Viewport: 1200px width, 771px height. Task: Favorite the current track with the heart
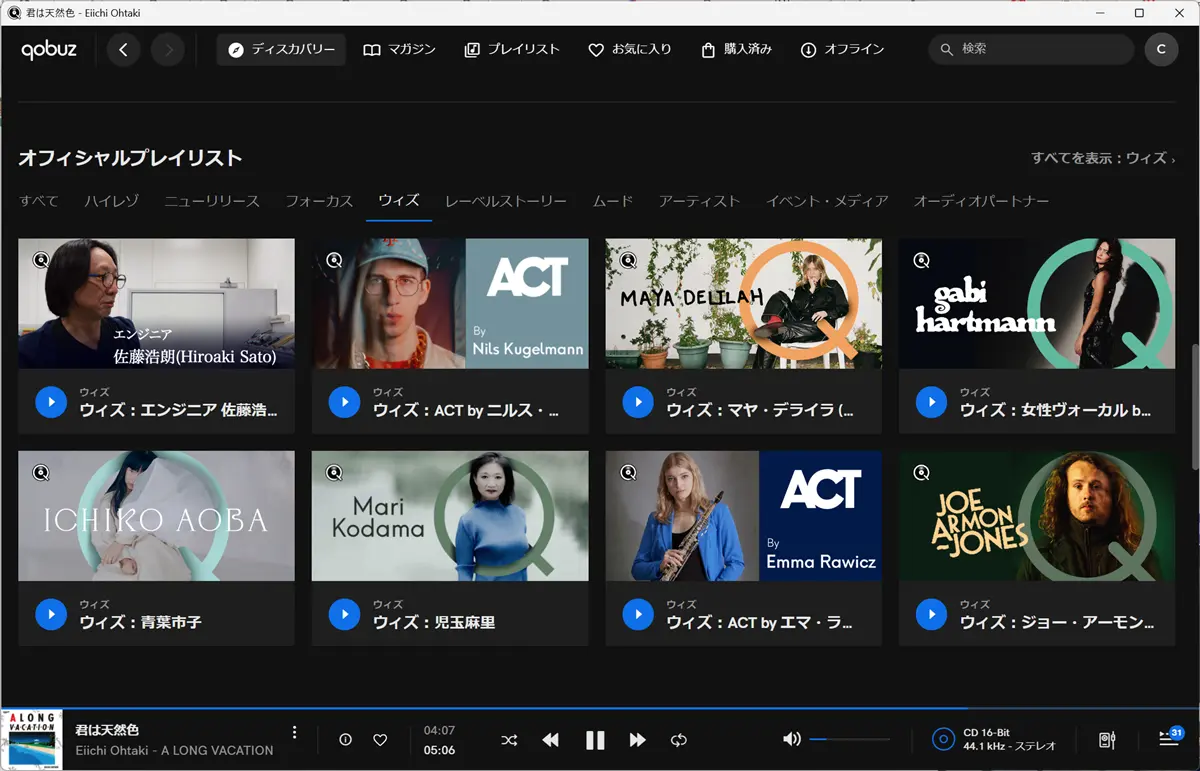[x=380, y=740]
